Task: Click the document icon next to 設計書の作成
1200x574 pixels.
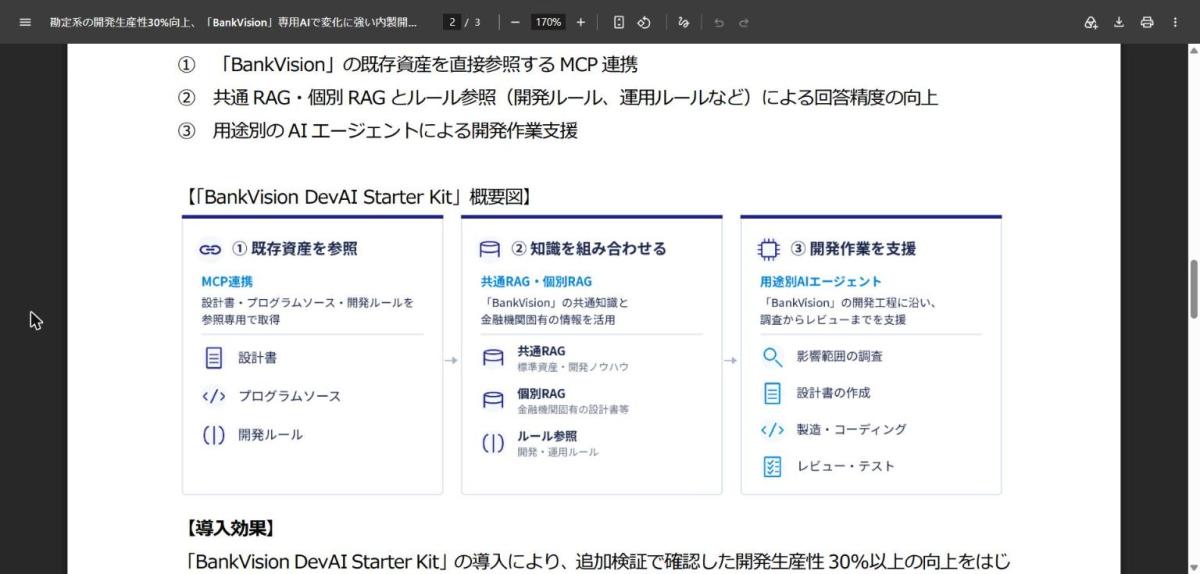Action: coord(772,393)
